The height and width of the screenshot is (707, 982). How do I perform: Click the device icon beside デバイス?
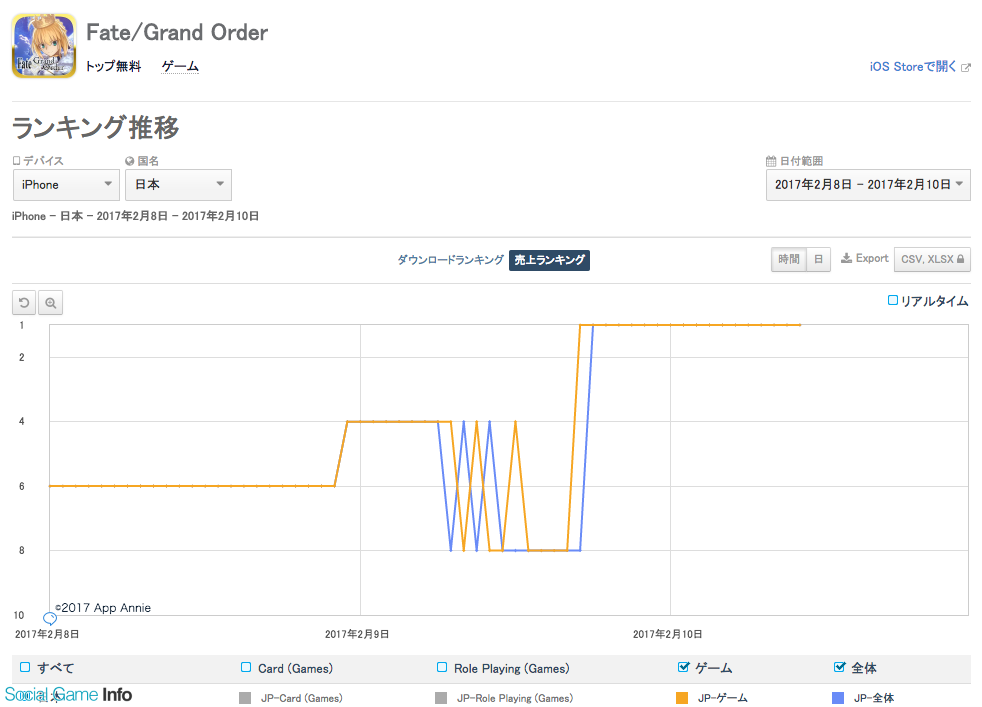point(16,161)
